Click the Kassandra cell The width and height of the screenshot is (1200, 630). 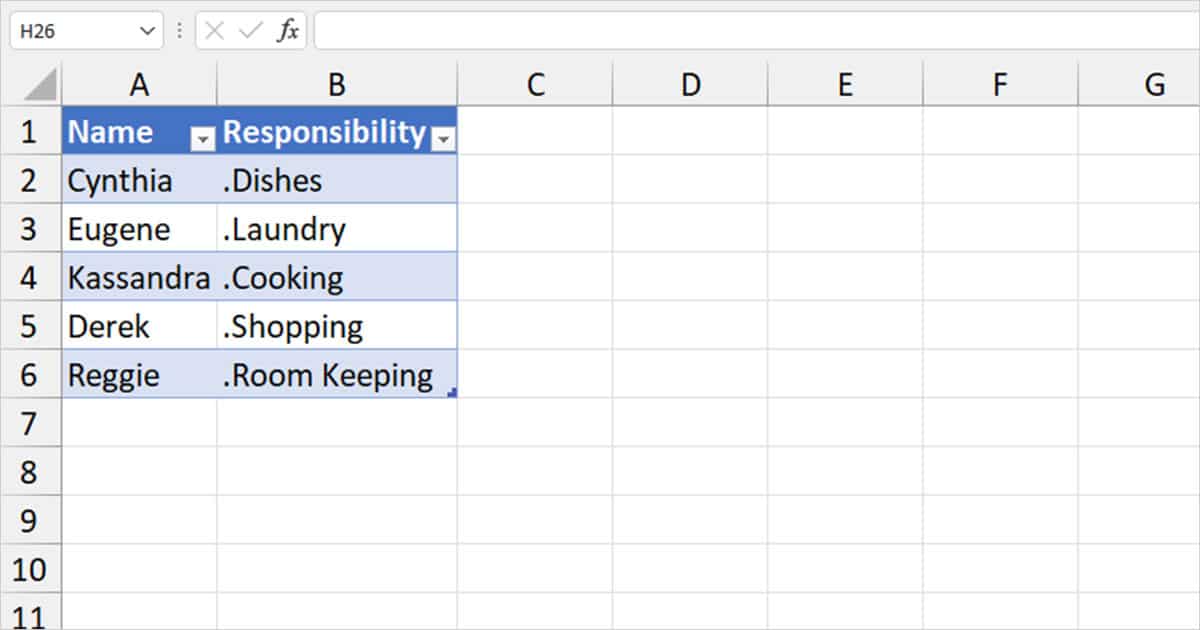[x=139, y=278]
